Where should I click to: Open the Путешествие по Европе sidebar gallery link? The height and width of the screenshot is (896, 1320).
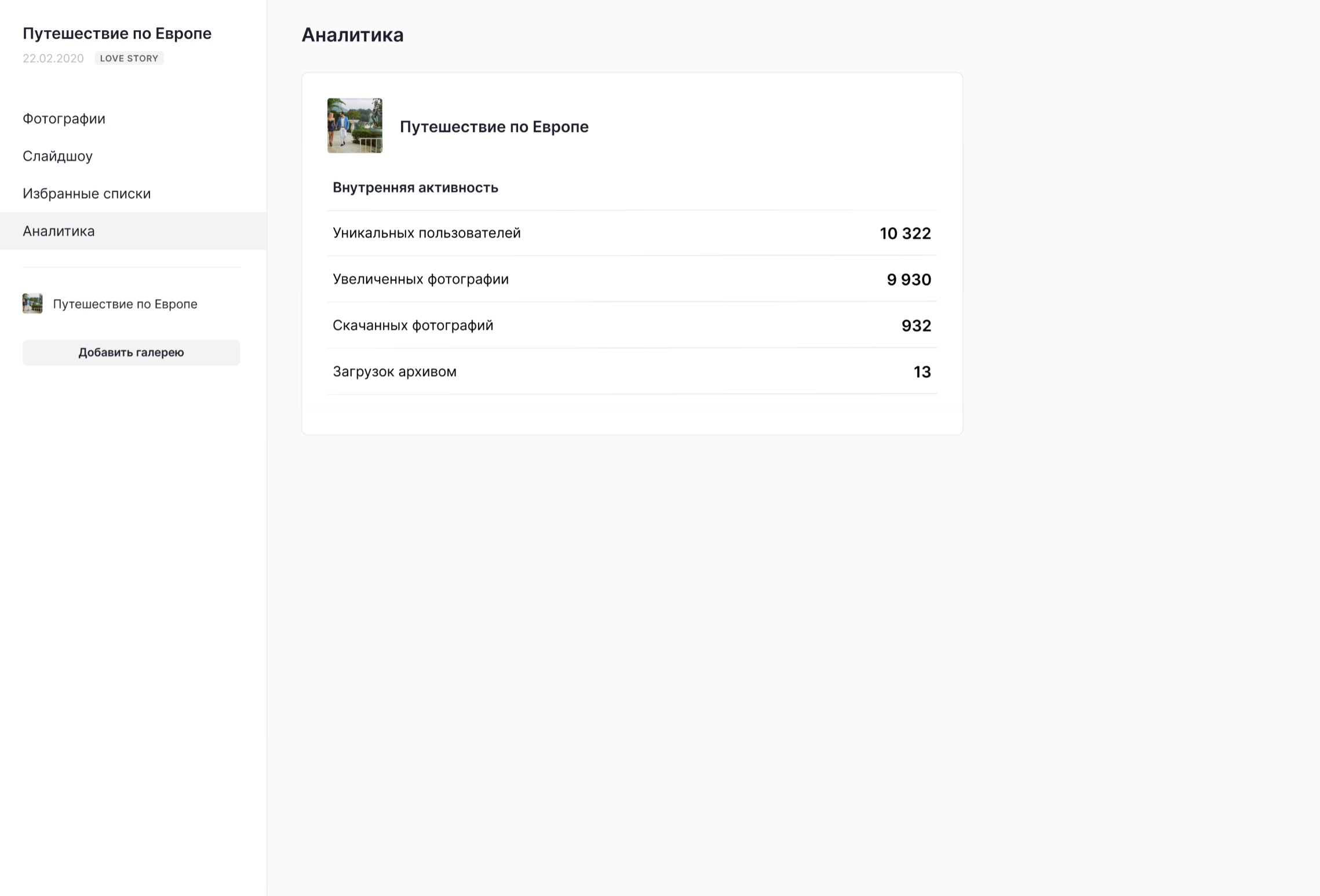125,304
